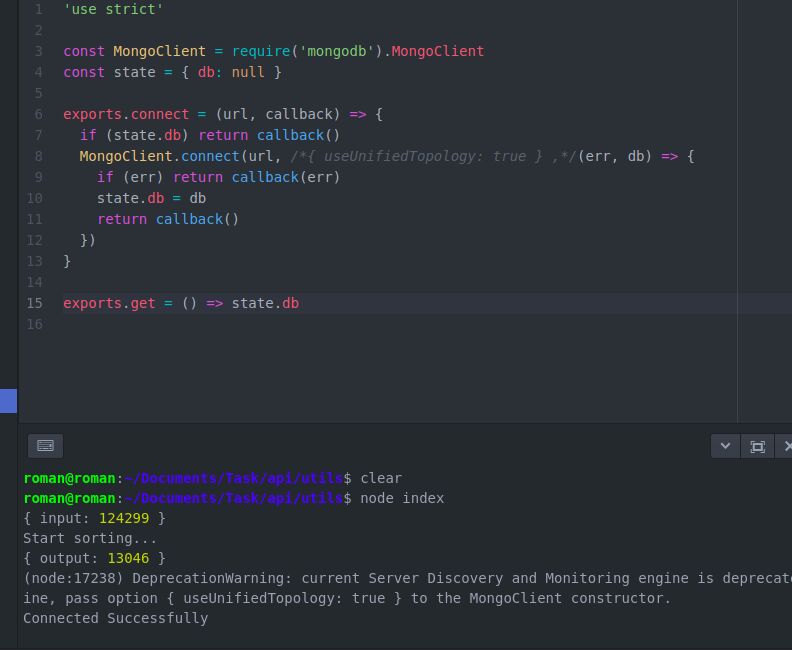Select line number 8 in gutter
The width and height of the screenshot is (792, 650).
tap(38, 156)
